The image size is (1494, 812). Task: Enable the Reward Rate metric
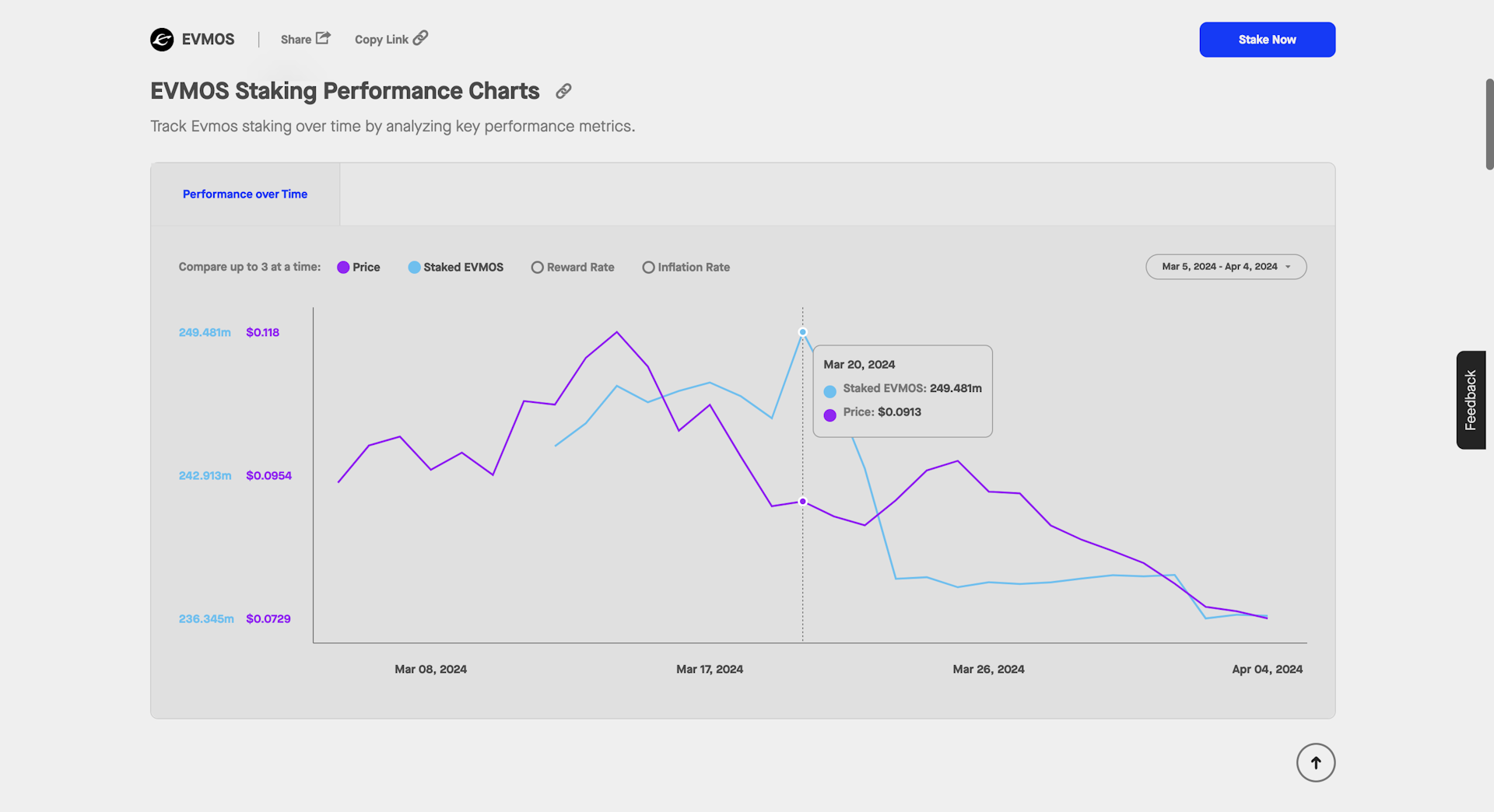[572, 267]
